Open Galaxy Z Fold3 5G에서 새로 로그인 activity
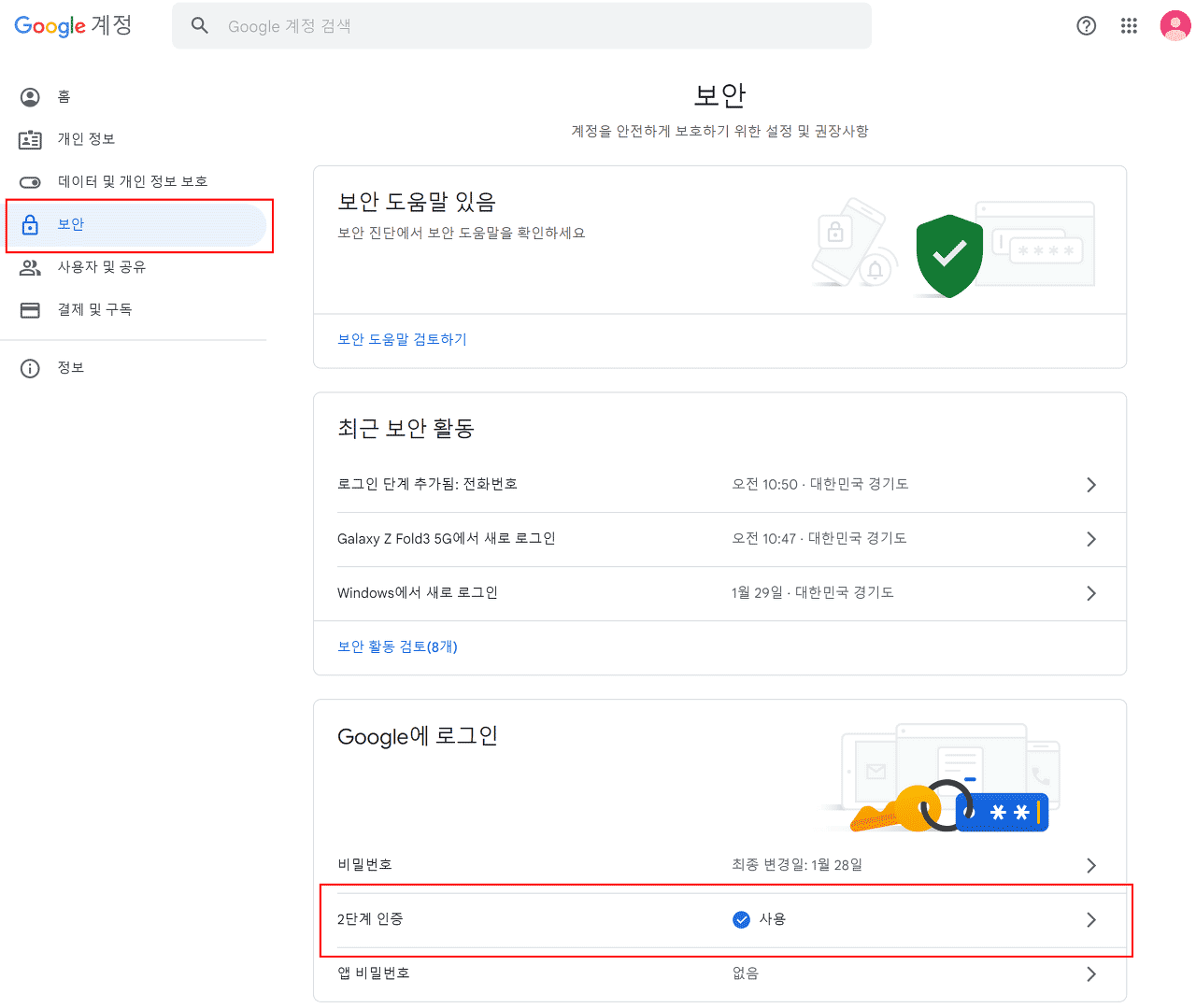Screen dimensions: 1196x1008 [x=719, y=539]
